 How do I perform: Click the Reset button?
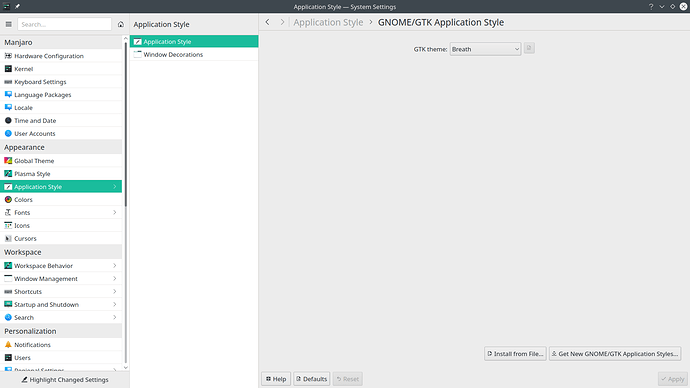tap(348, 379)
